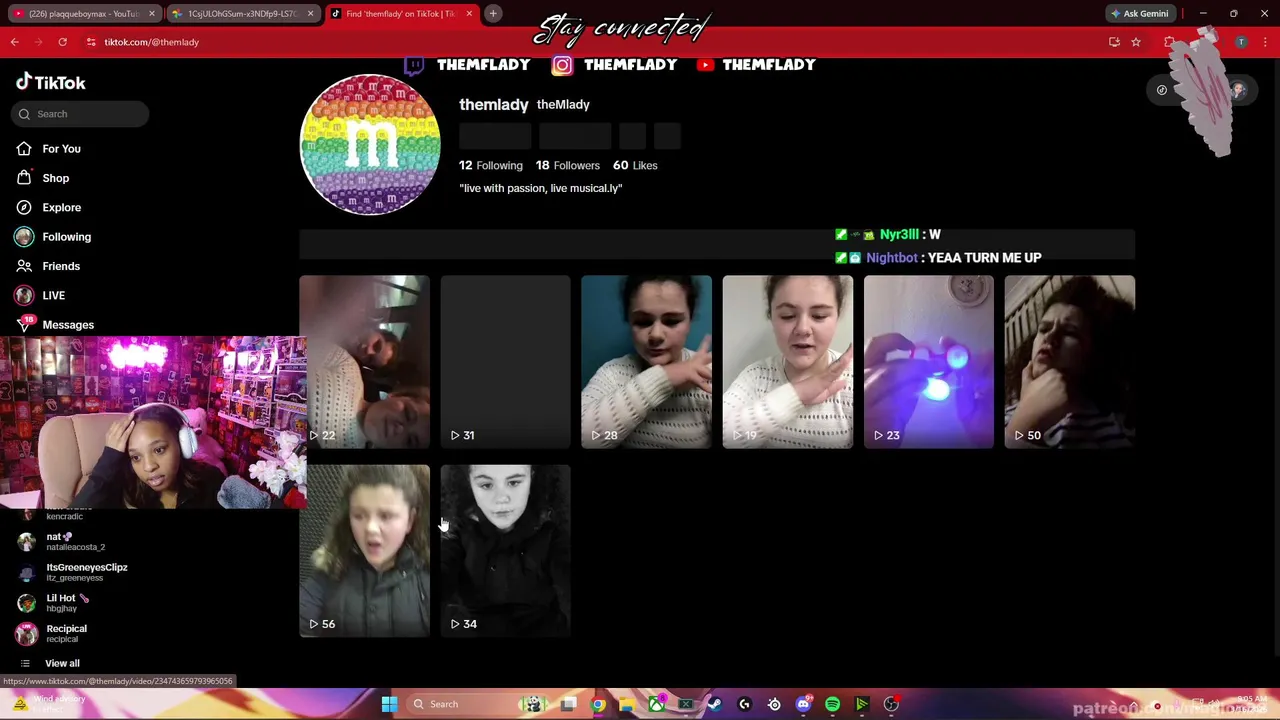Play the video with 28 views
1280x720 pixels.
point(646,362)
